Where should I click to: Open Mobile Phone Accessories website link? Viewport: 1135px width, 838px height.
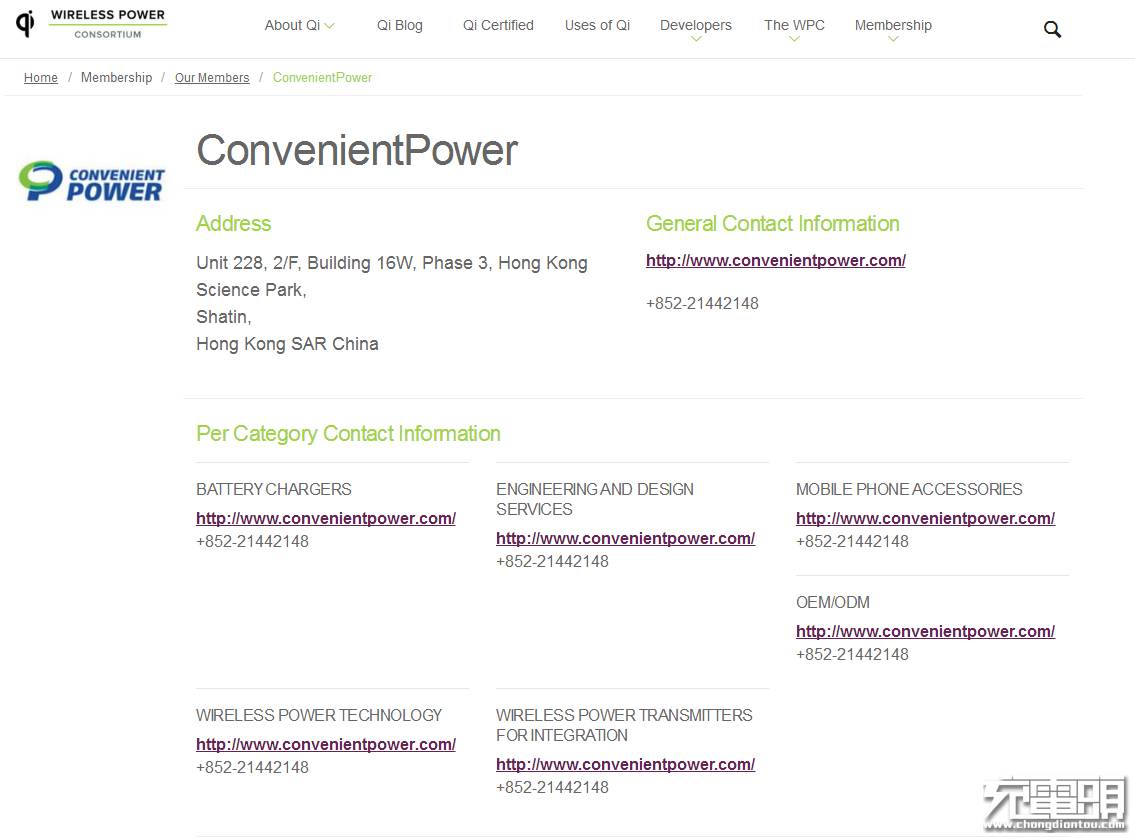(x=925, y=518)
